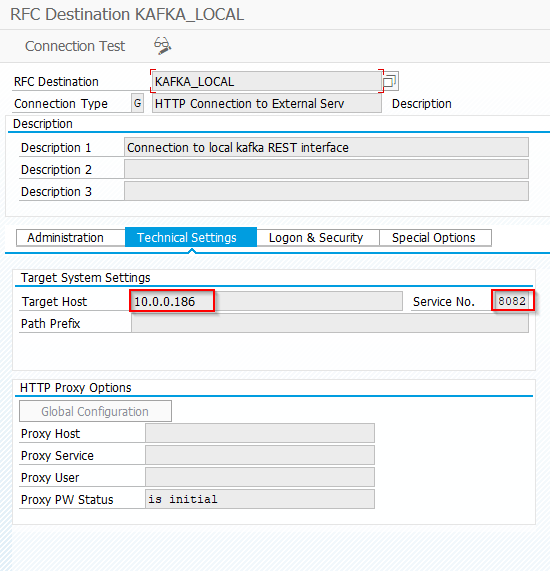
Task: Click the RFC Destination KAFKA_LOCAL field
Action: (267, 81)
